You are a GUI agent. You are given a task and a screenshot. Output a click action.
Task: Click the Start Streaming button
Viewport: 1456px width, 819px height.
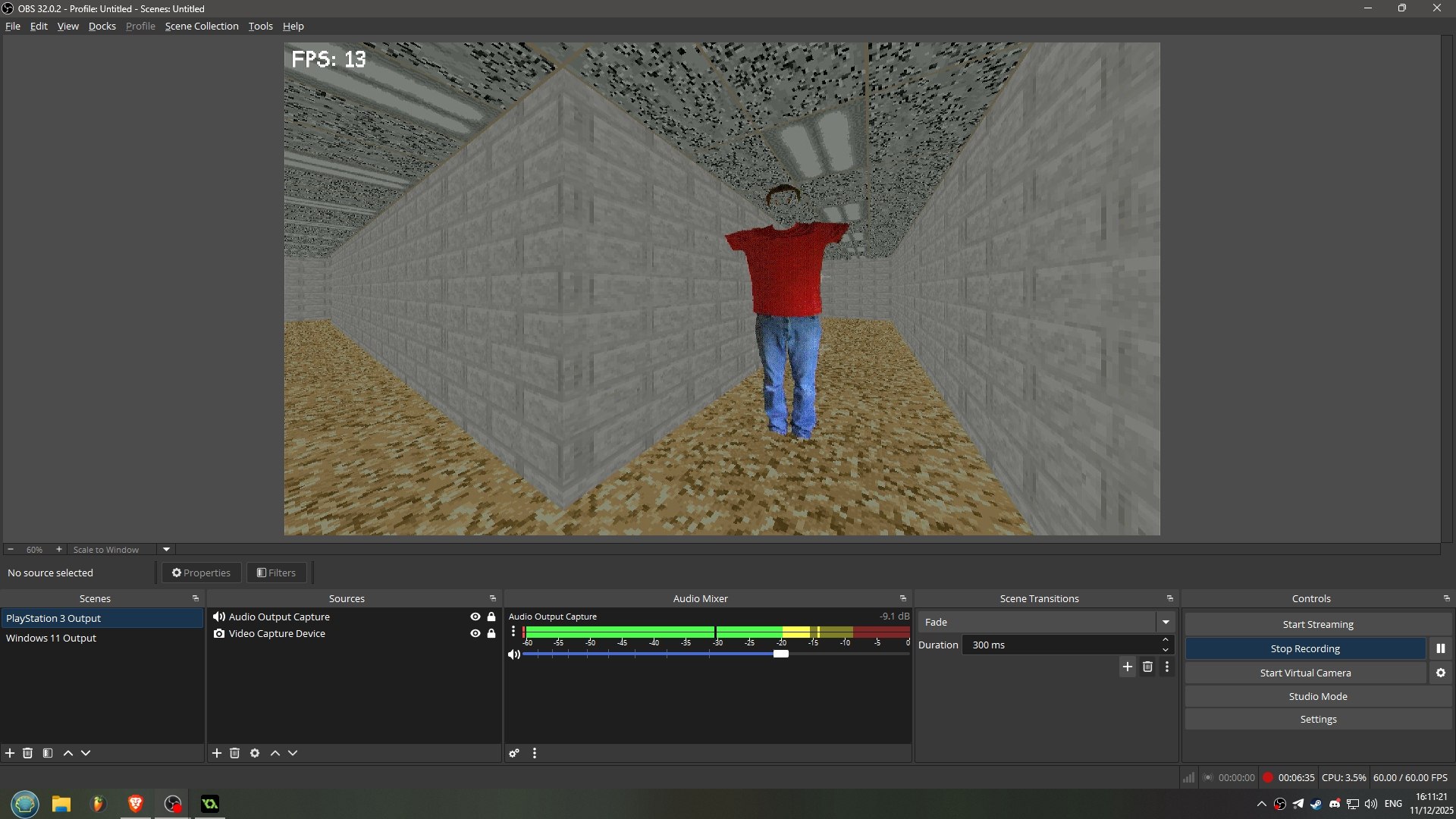pos(1317,624)
